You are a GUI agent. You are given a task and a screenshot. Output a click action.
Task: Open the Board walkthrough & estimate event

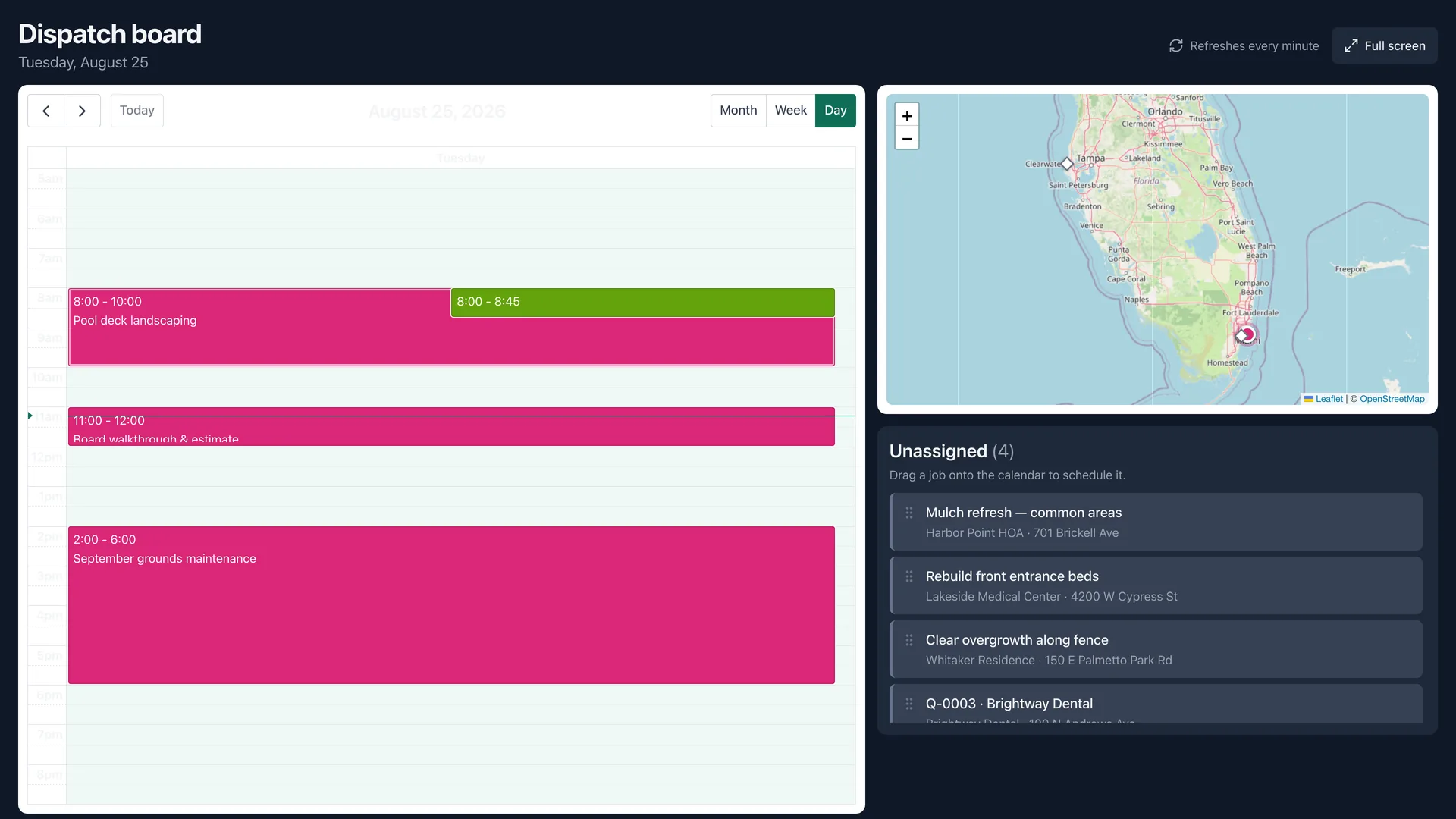[451, 427]
